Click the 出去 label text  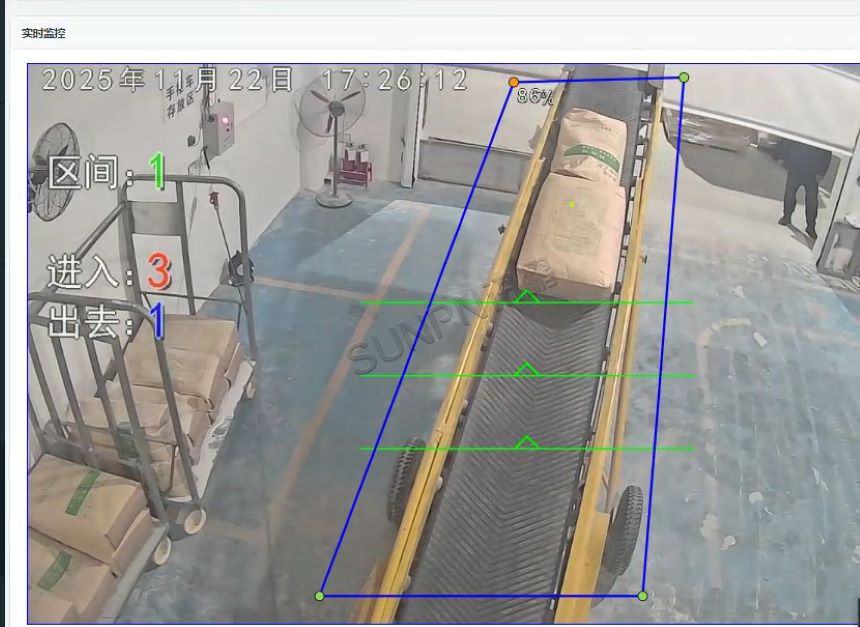pos(90,322)
